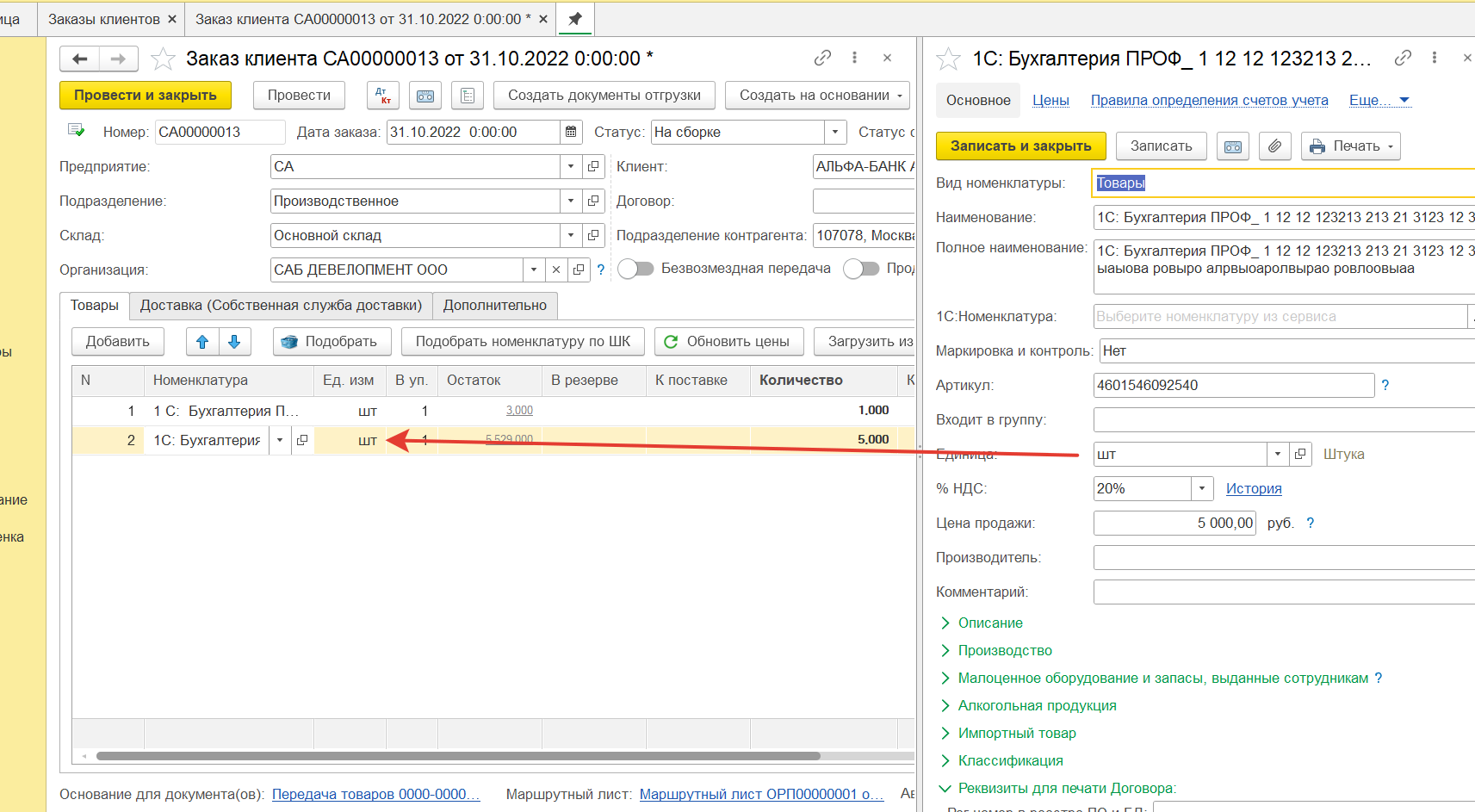Move row up with blue up arrow

click(x=202, y=342)
